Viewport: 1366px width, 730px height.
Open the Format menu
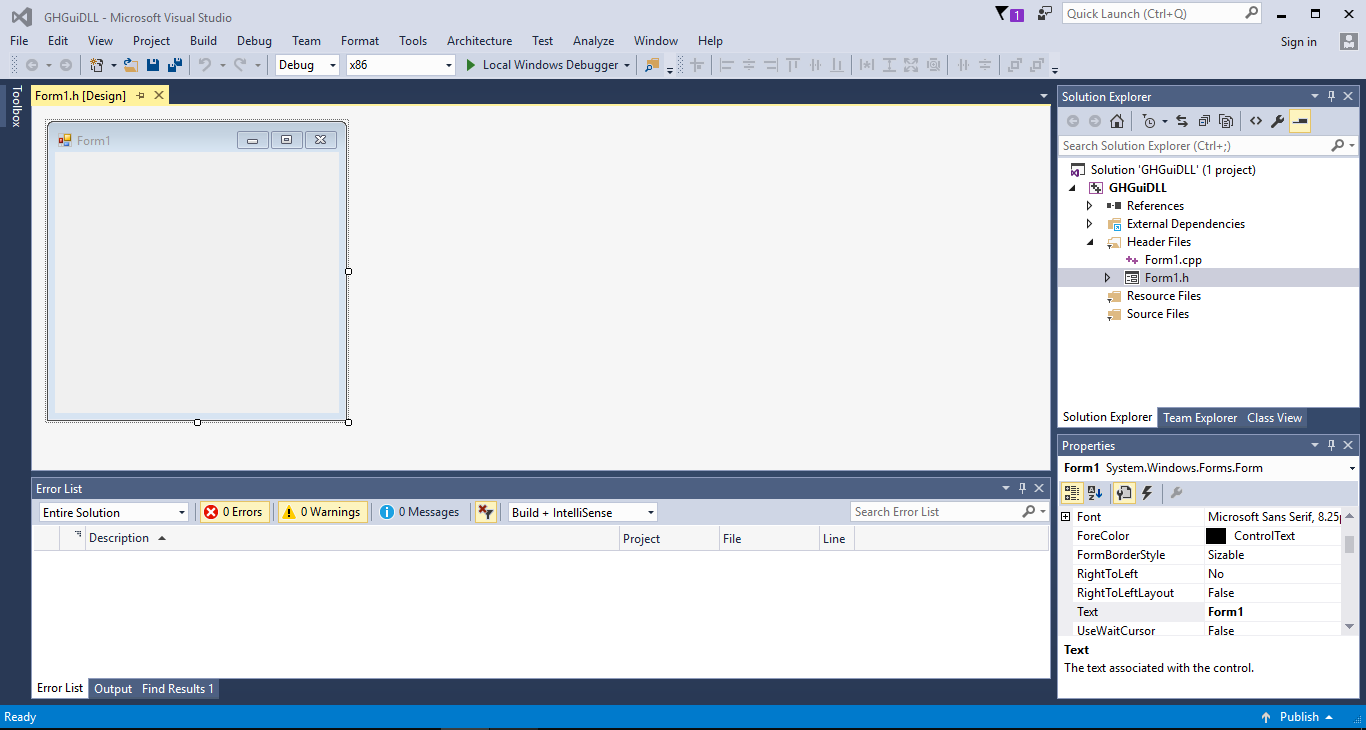coord(360,41)
